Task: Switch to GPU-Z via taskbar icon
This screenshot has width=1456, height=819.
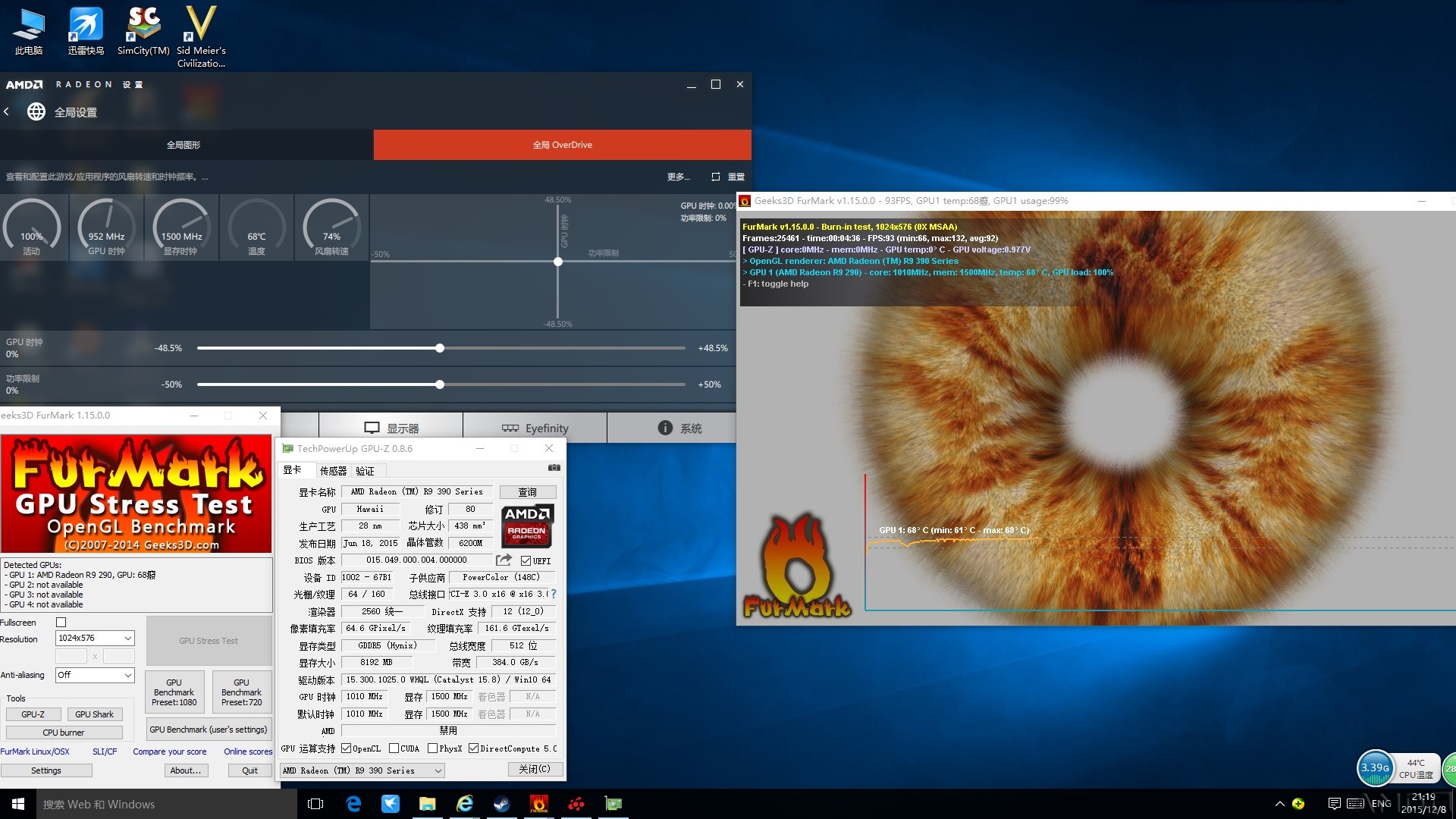Action: 613,804
